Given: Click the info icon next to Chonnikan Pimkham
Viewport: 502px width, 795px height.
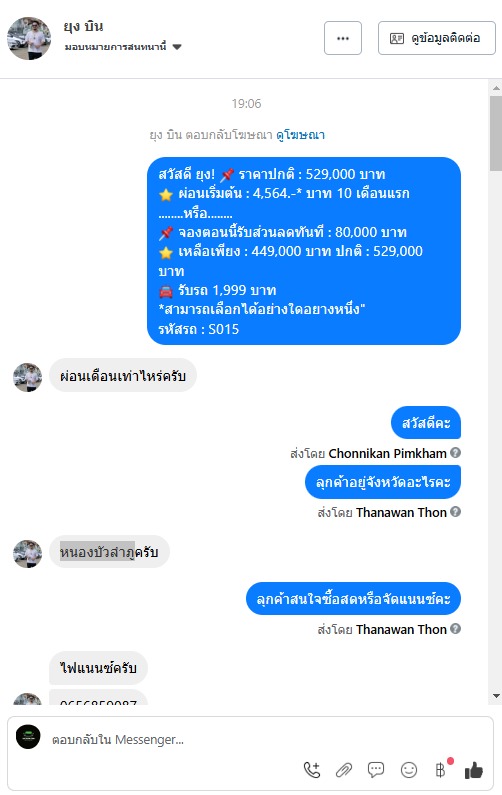Looking at the screenshot, I should click(x=455, y=452).
